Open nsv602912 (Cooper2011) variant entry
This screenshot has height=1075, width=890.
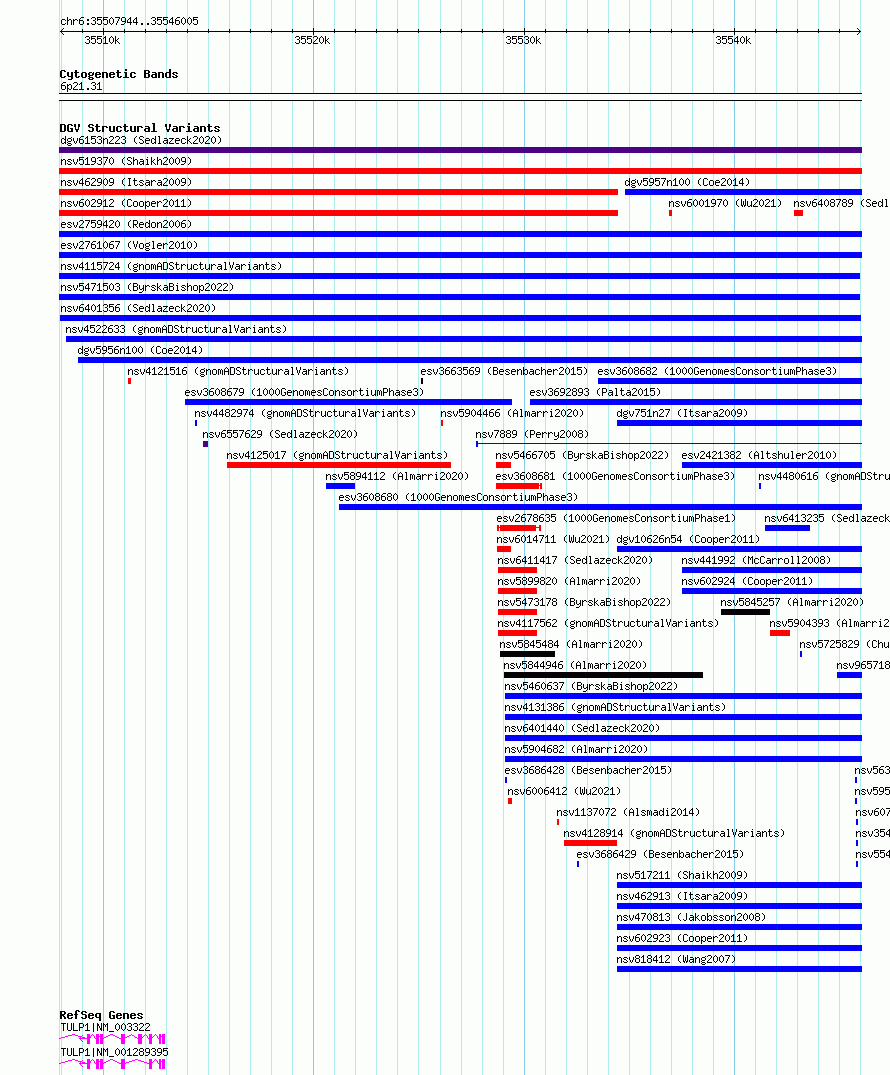pyautogui.click(x=126, y=203)
